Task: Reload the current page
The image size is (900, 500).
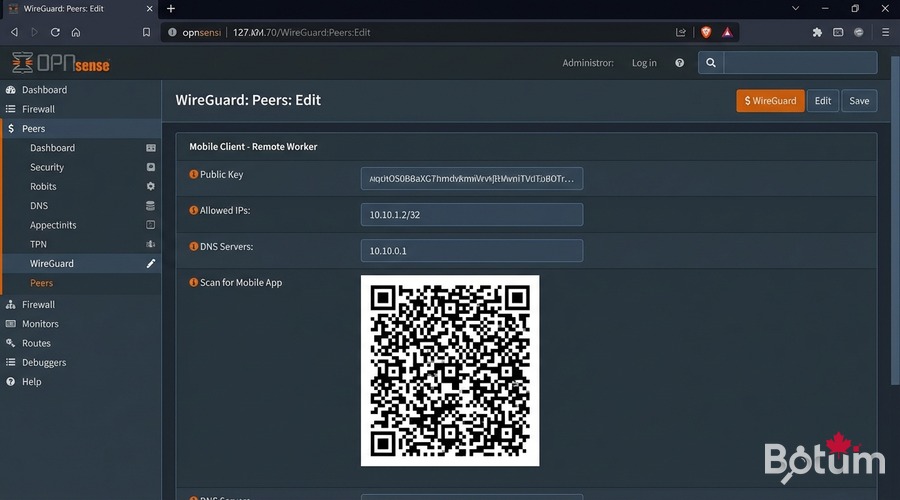Action: coord(55,33)
